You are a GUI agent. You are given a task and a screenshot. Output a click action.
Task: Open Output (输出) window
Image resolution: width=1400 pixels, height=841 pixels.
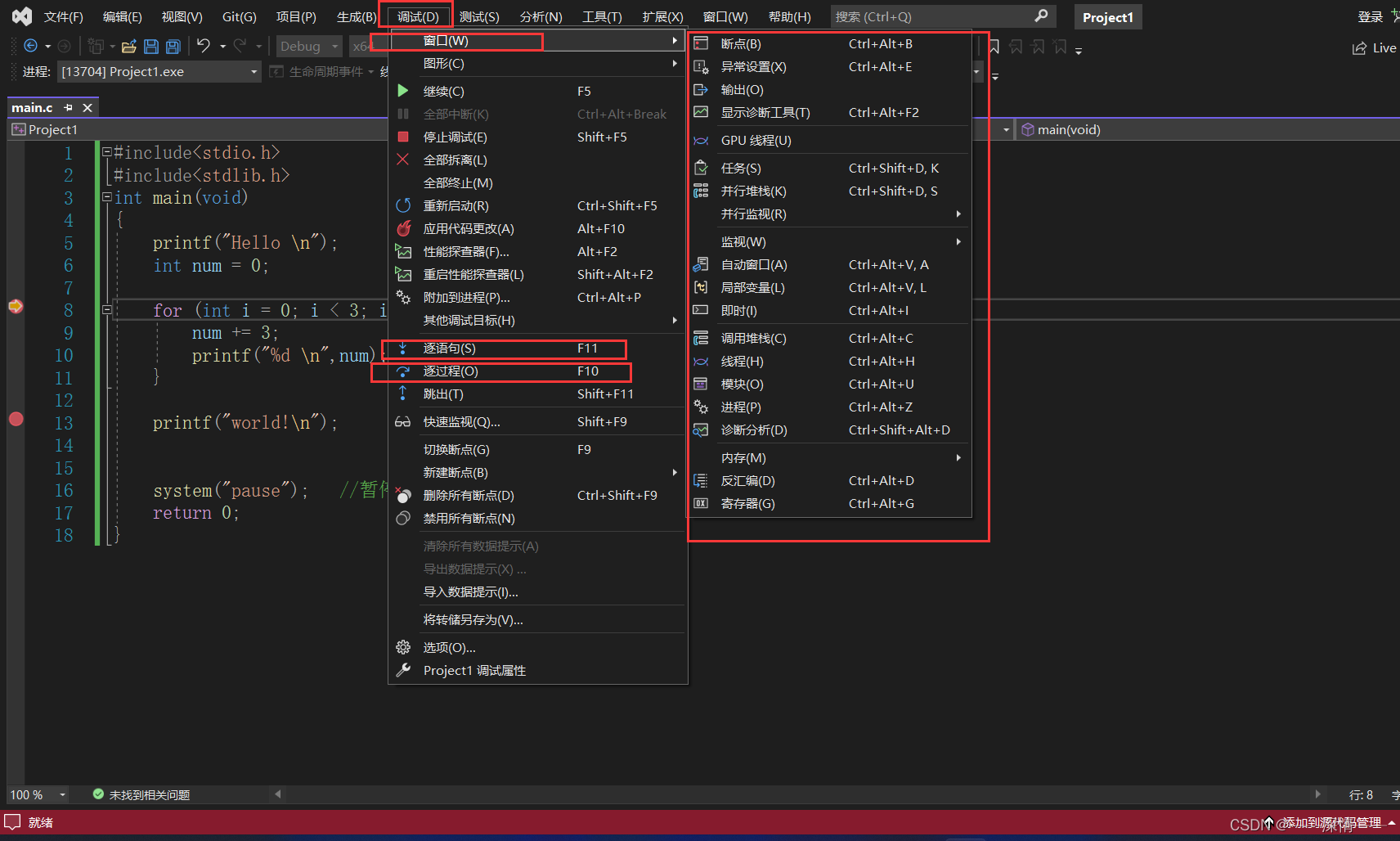[x=830, y=90]
